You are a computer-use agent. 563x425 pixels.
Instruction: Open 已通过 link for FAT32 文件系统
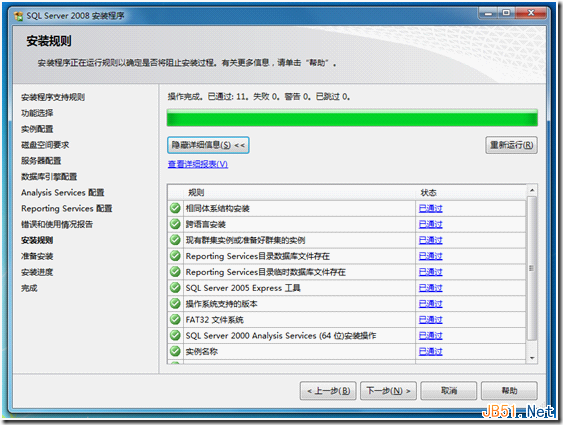(431, 320)
